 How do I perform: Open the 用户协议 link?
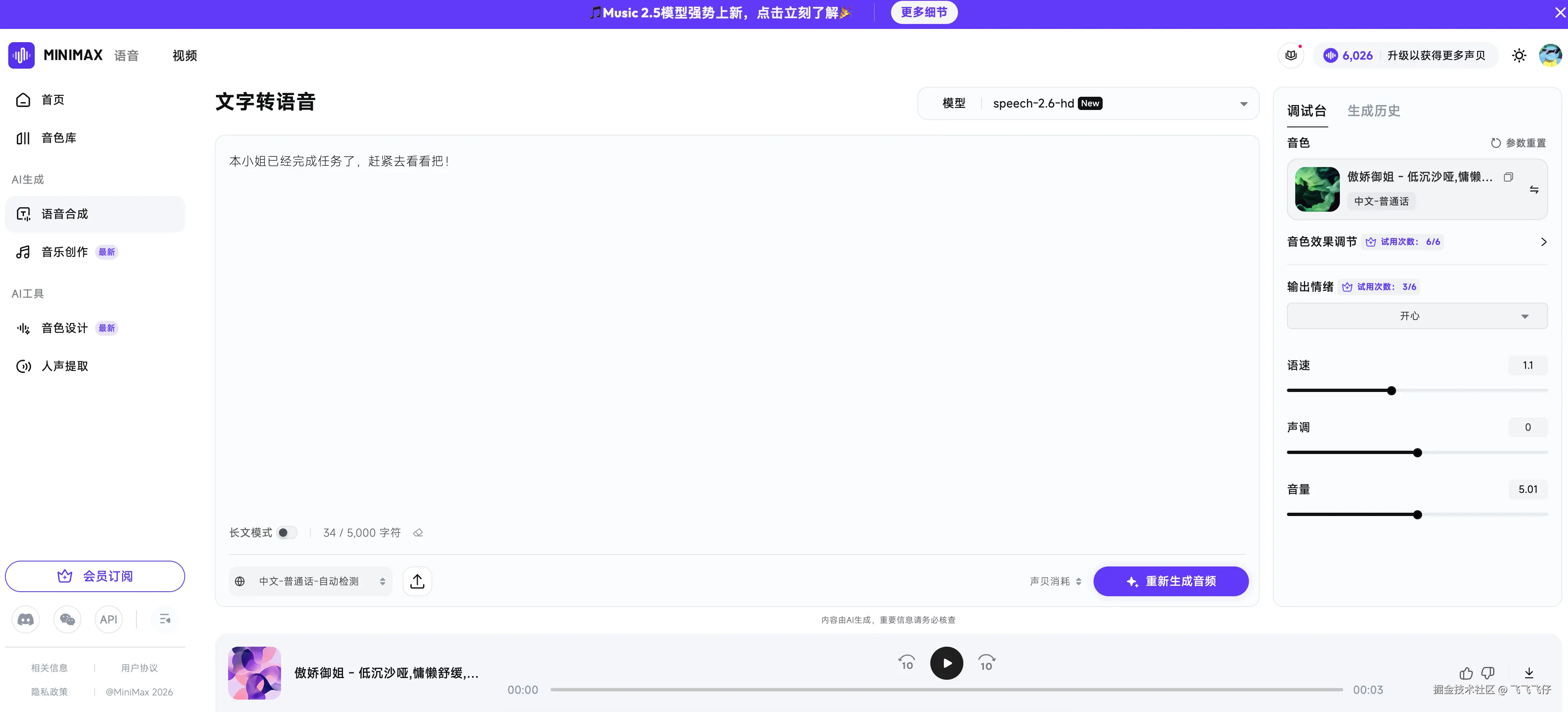click(x=139, y=668)
